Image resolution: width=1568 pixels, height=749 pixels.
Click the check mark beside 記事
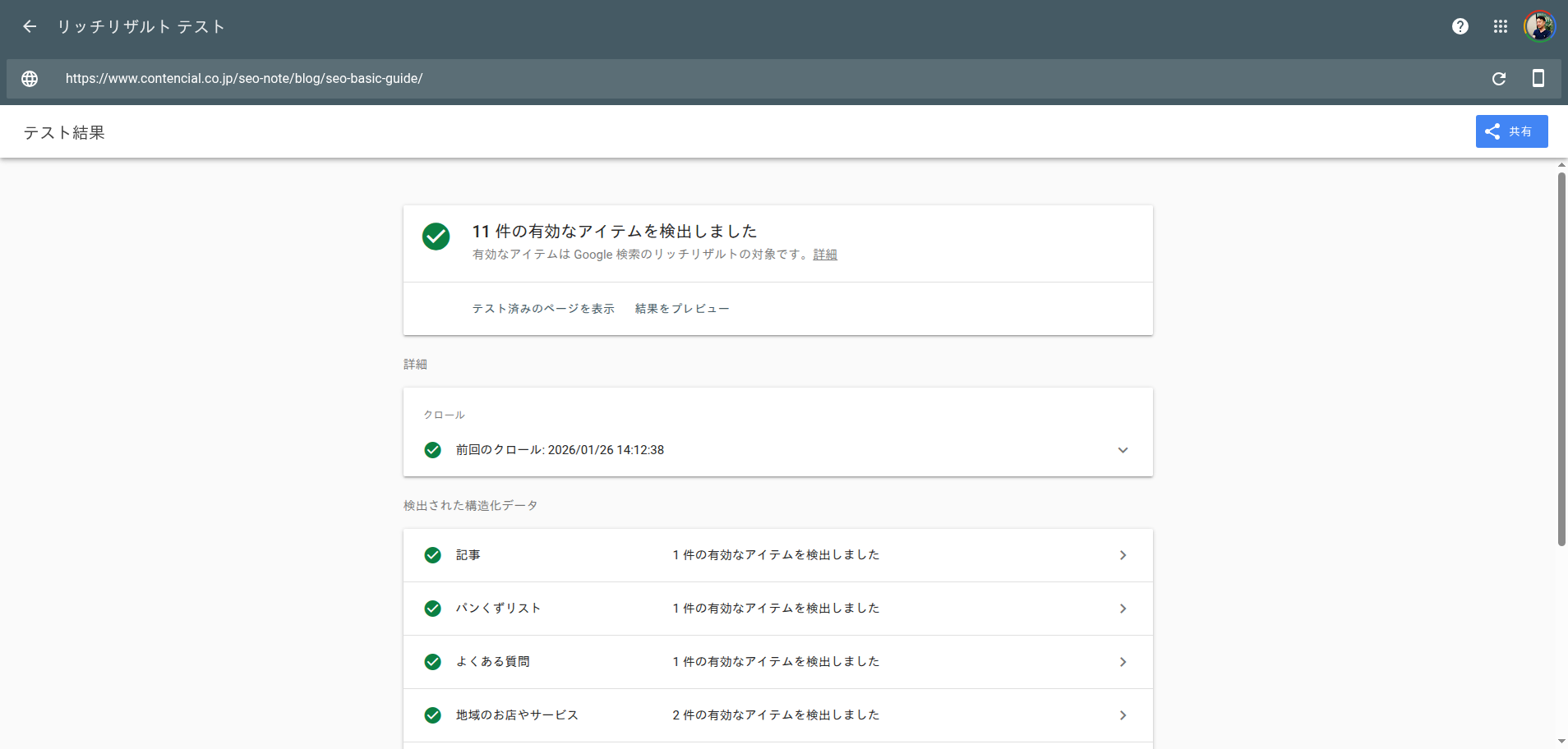pyautogui.click(x=433, y=555)
